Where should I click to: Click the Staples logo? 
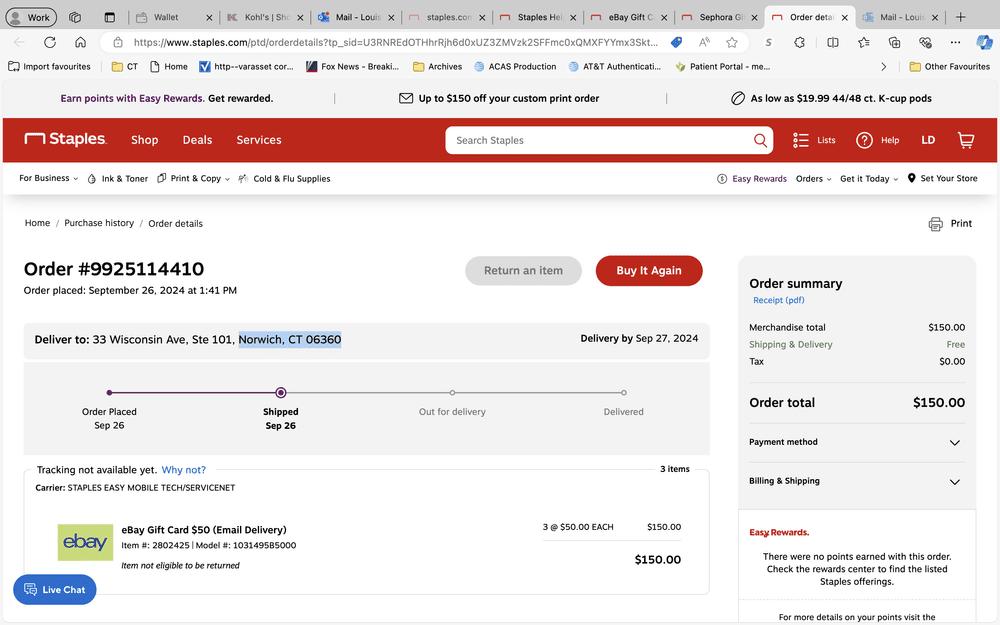[66, 139]
